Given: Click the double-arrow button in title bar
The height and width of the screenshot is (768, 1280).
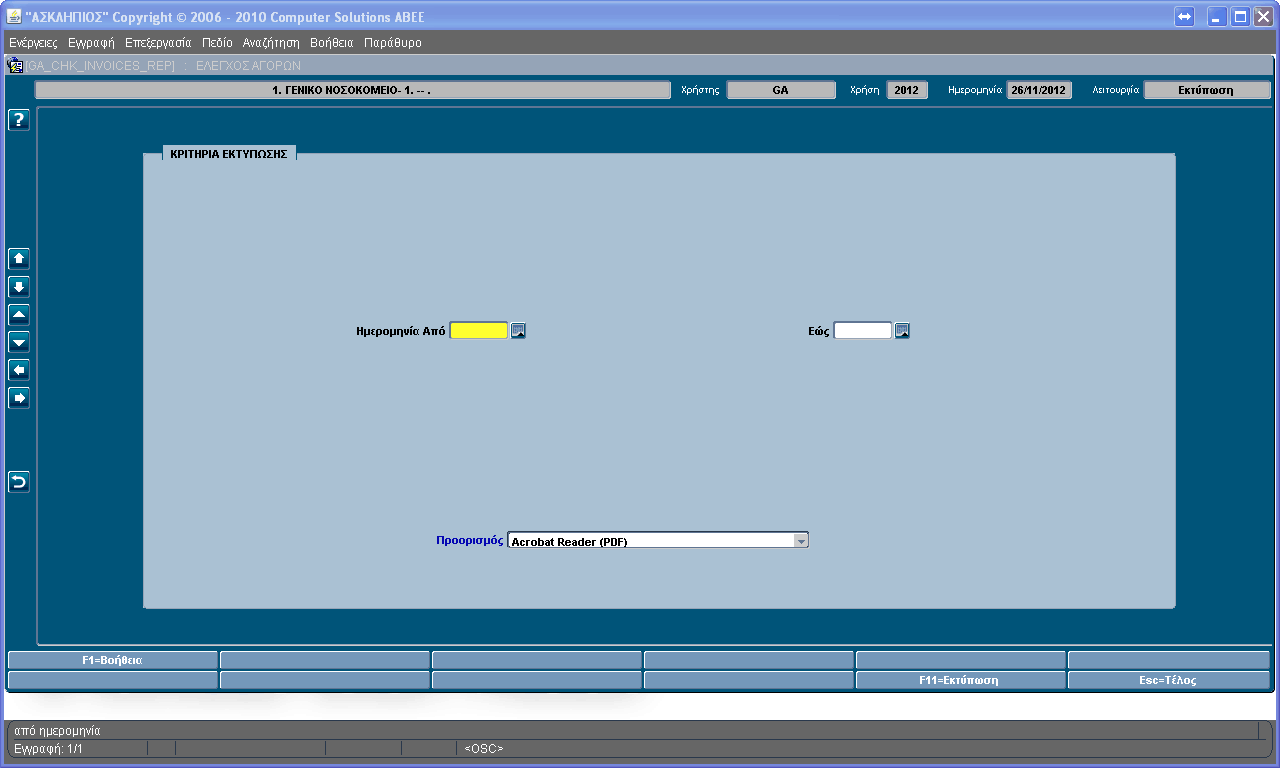Looking at the screenshot, I should point(1185,17).
